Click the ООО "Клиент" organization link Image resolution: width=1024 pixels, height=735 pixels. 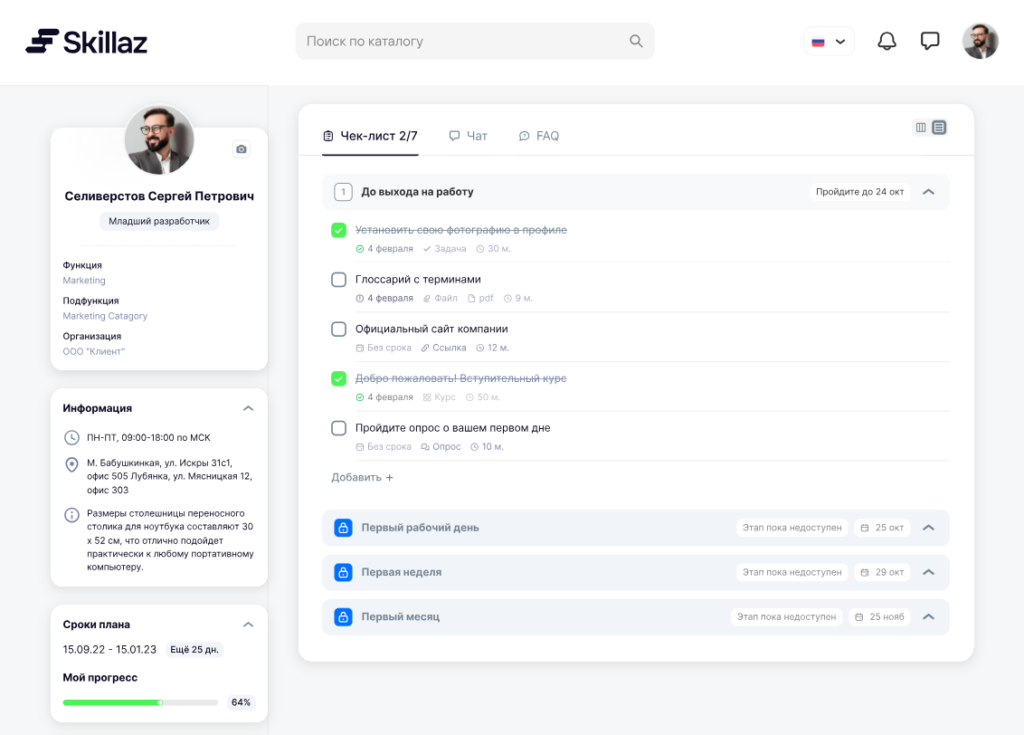coord(93,351)
